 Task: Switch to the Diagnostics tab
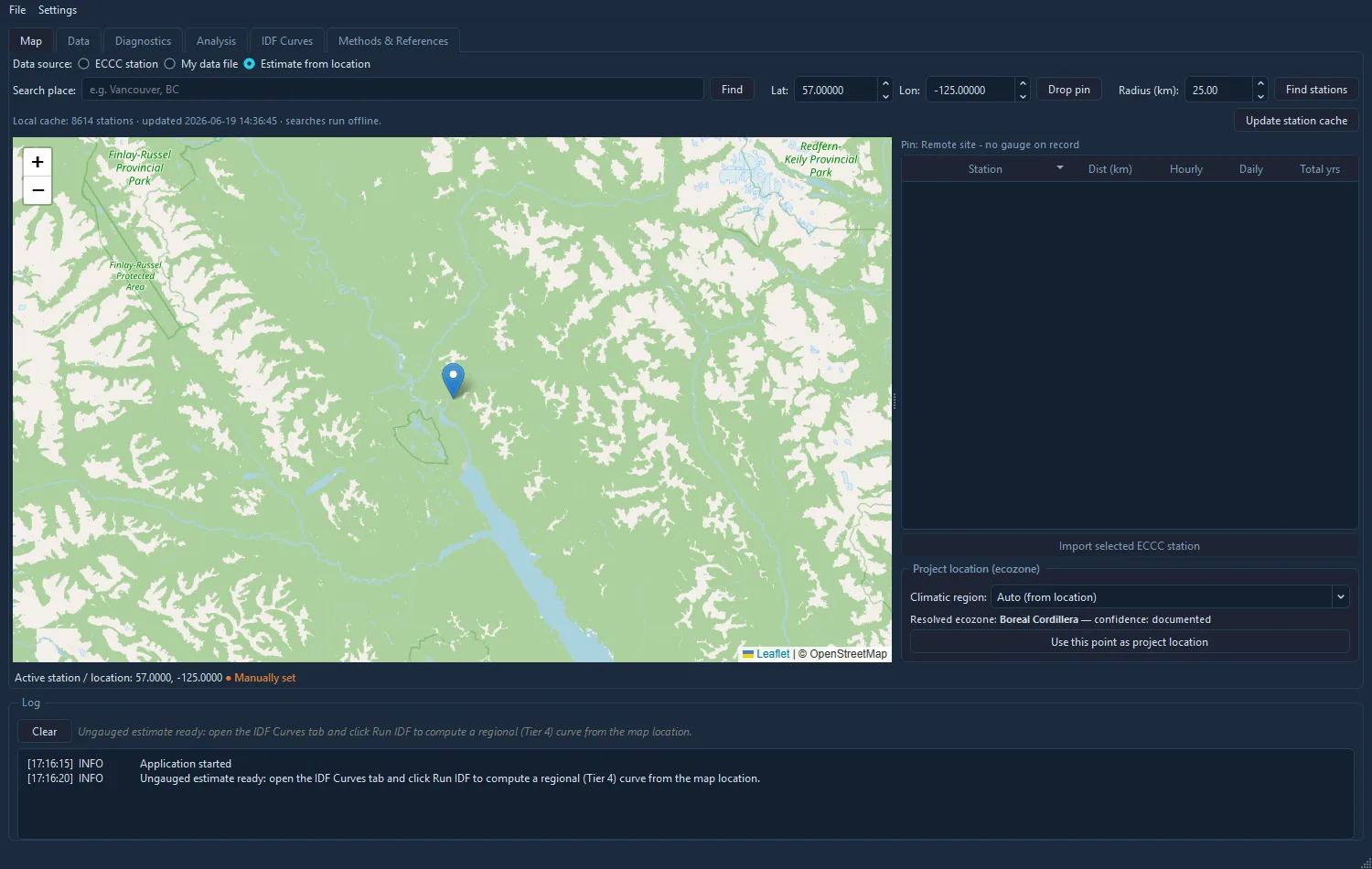pyautogui.click(x=143, y=41)
